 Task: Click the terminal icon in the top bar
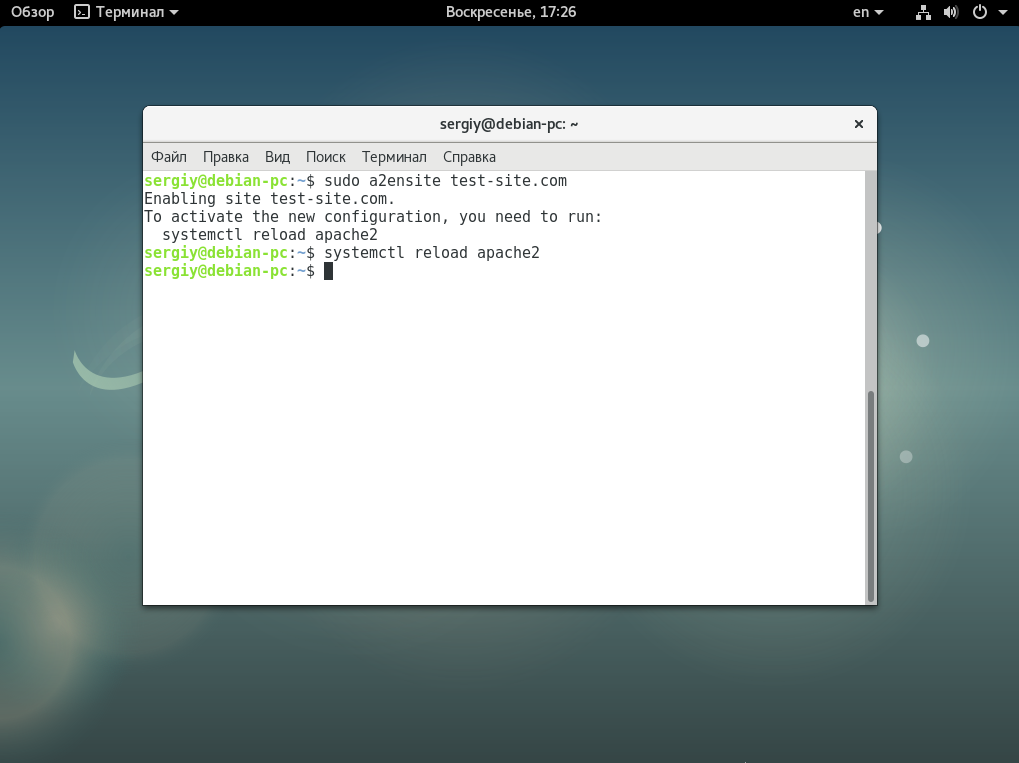82,13
